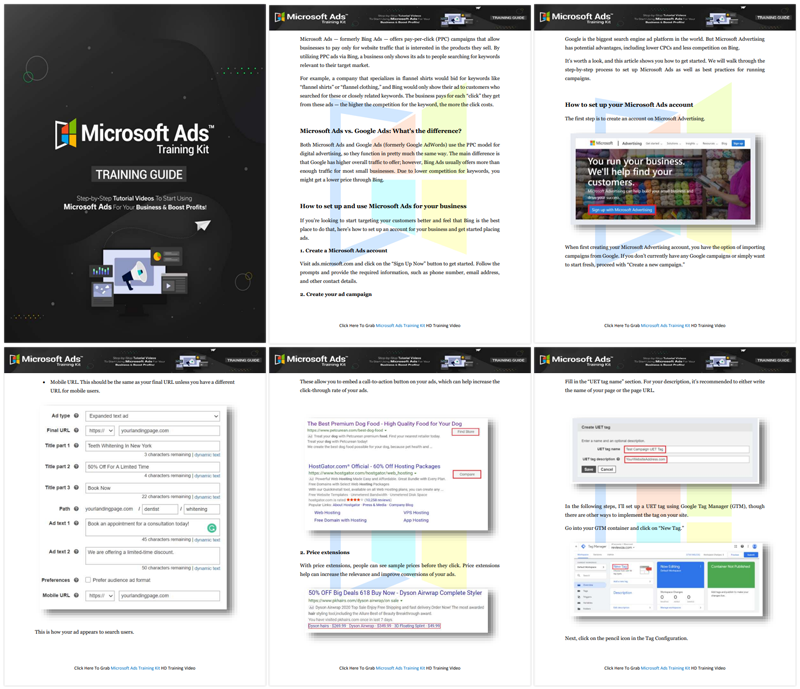The height and width of the screenshot is (689, 800).
Task: Click the help icon beside Mobile URL
Action: 77,595
